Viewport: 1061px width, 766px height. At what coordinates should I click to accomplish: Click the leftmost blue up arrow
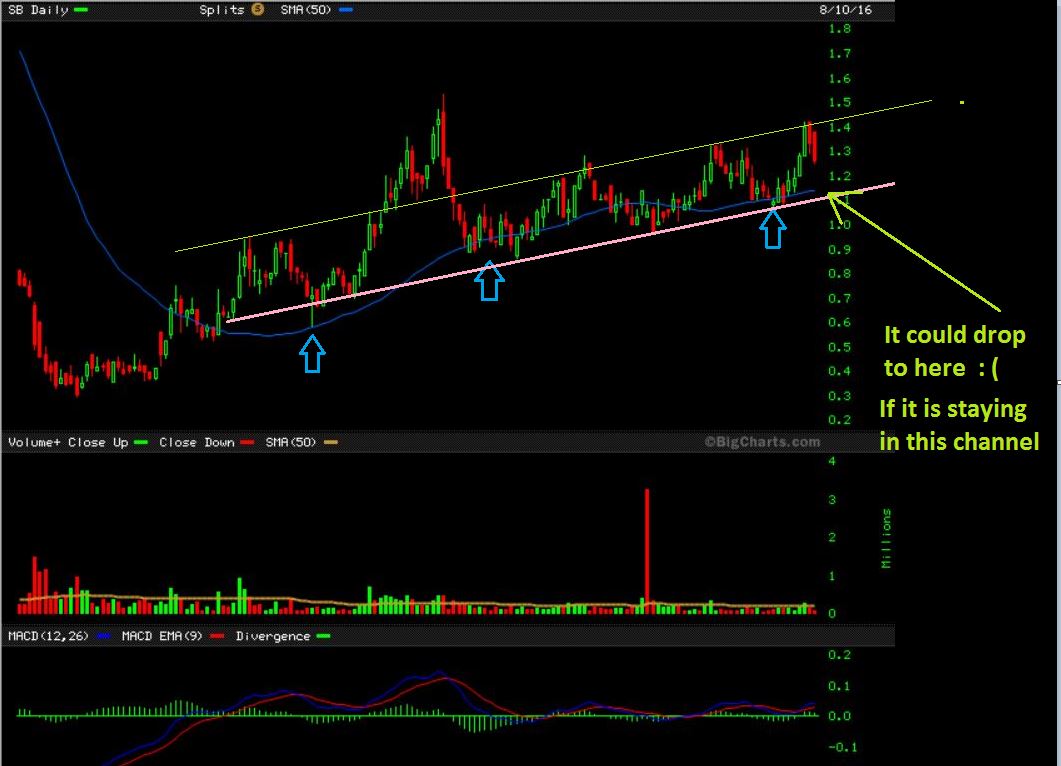tap(312, 354)
